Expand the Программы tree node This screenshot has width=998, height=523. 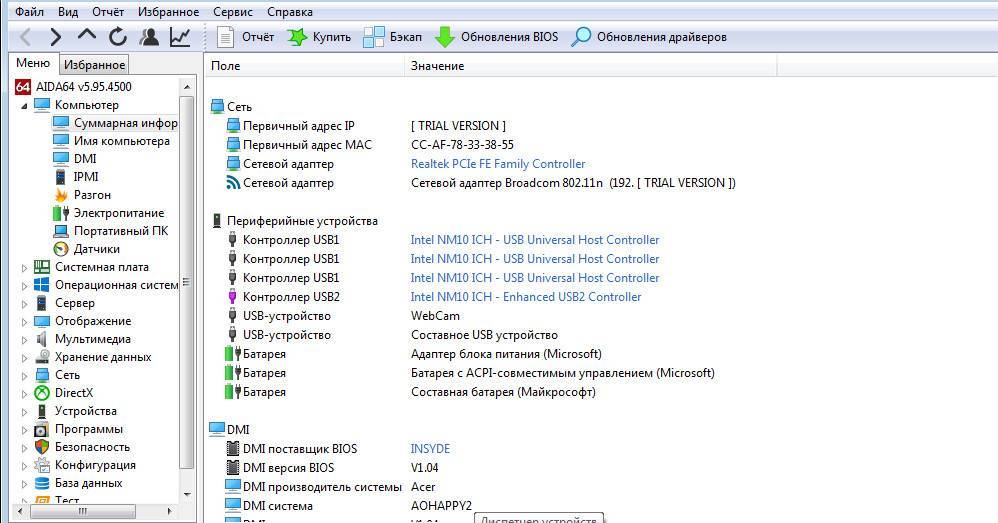point(24,429)
